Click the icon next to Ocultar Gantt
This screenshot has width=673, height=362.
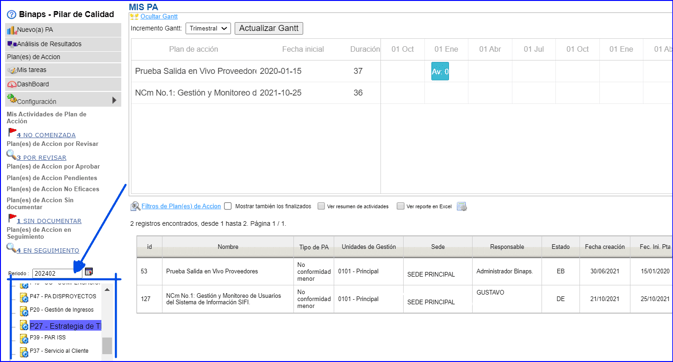point(134,17)
